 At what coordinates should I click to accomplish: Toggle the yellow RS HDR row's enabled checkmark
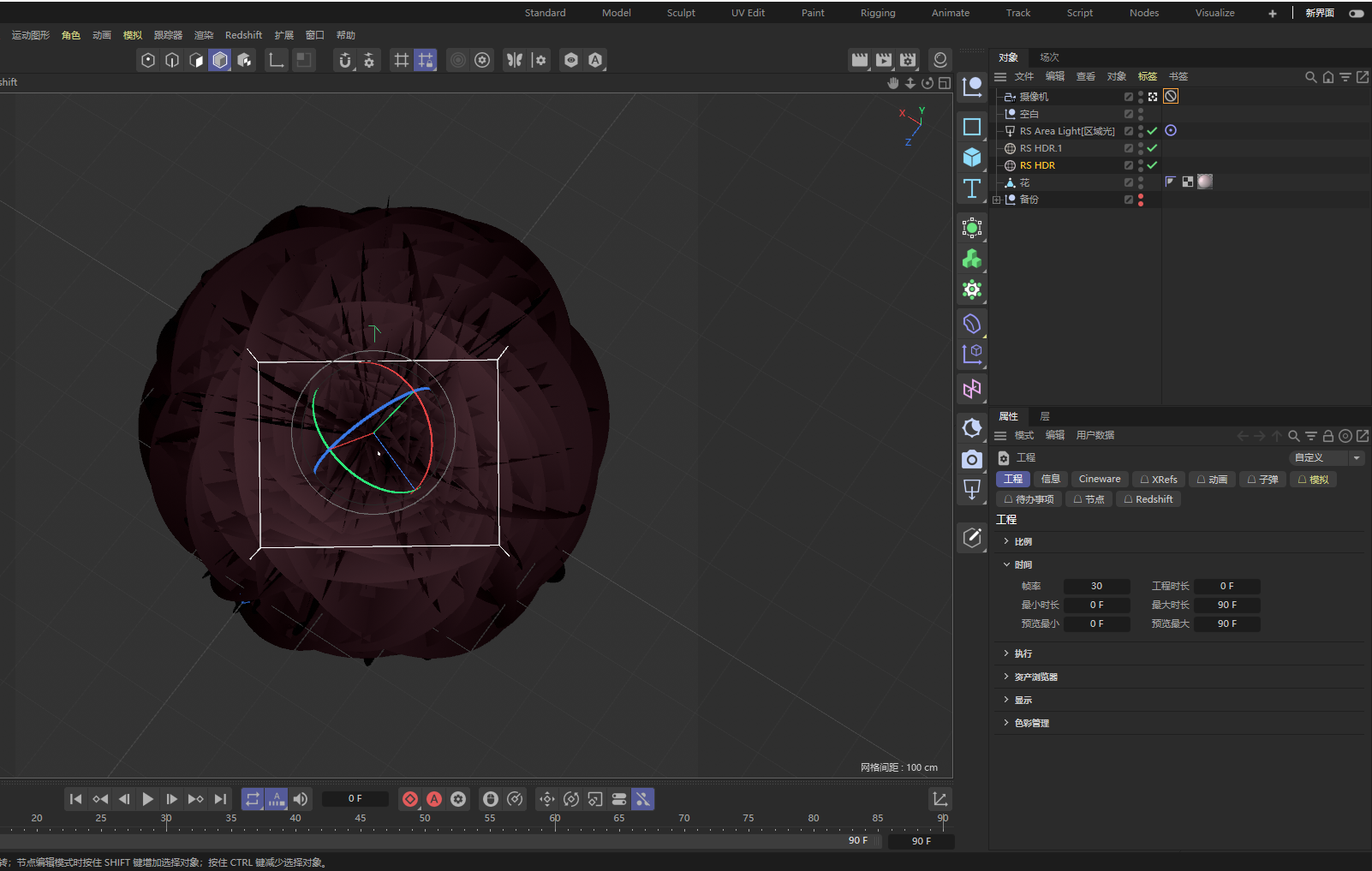pyautogui.click(x=1153, y=165)
